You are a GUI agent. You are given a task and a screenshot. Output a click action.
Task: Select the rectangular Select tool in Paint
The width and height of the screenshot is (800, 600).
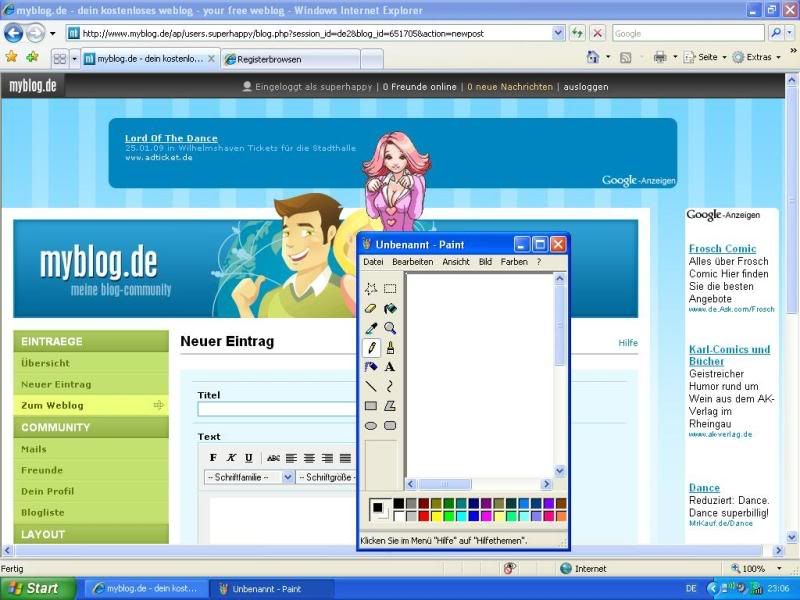point(390,289)
